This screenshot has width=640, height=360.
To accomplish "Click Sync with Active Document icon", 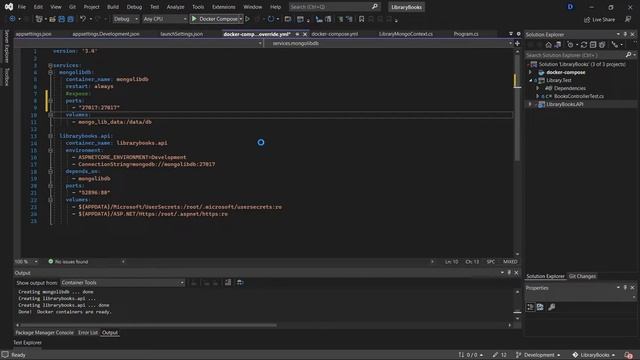I will [x=584, y=45].
